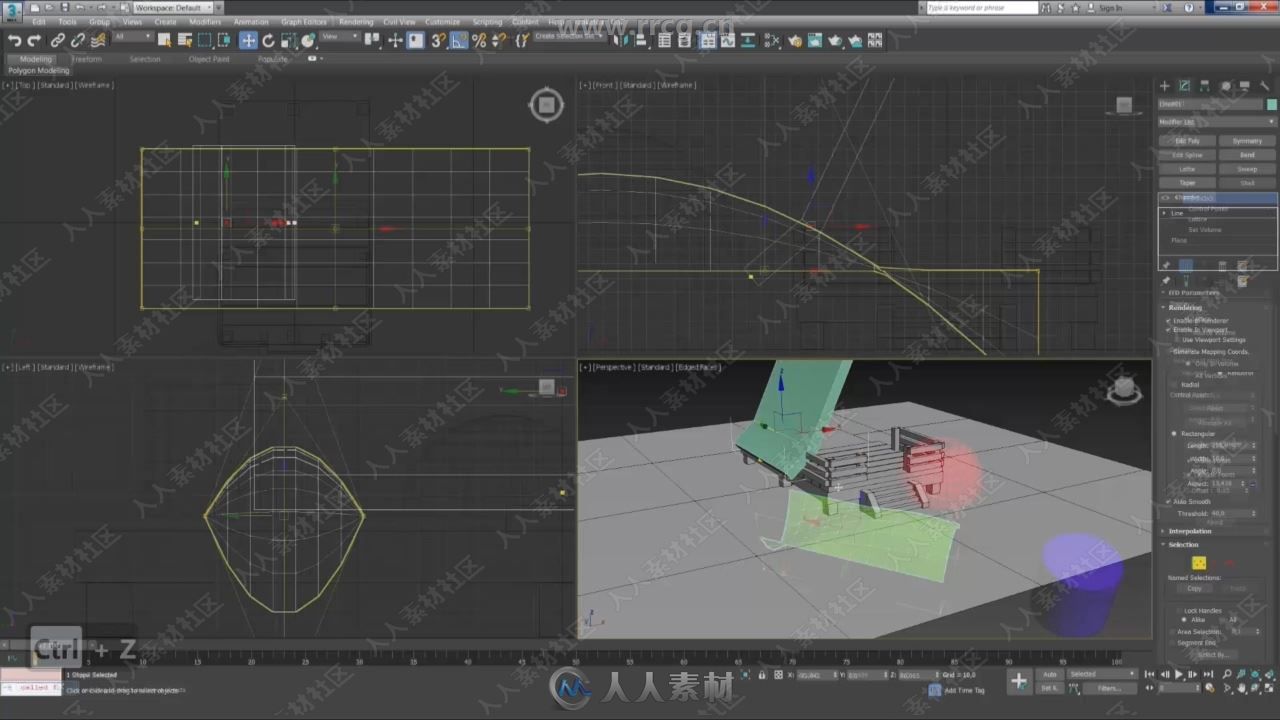Toggle Enable In Renderer checkbox
This screenshot has width=1280, height=720.
point(1168,320)
